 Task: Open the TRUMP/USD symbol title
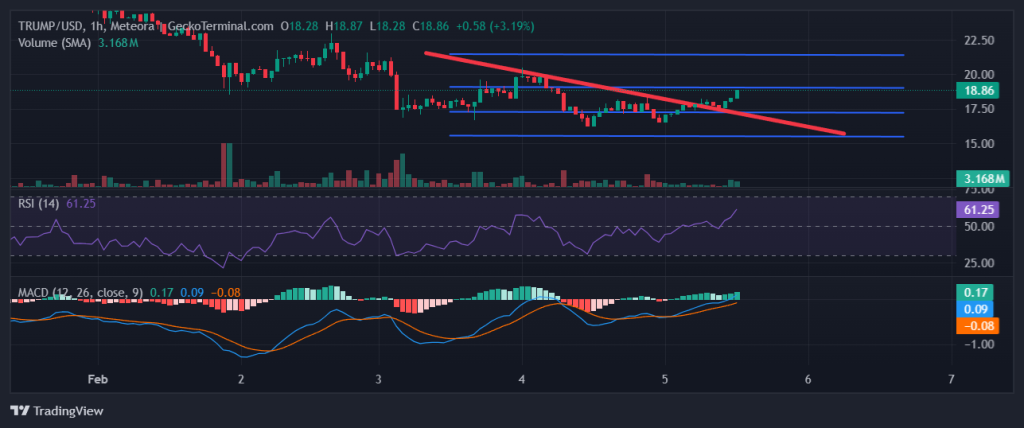(x=51, y=26)
